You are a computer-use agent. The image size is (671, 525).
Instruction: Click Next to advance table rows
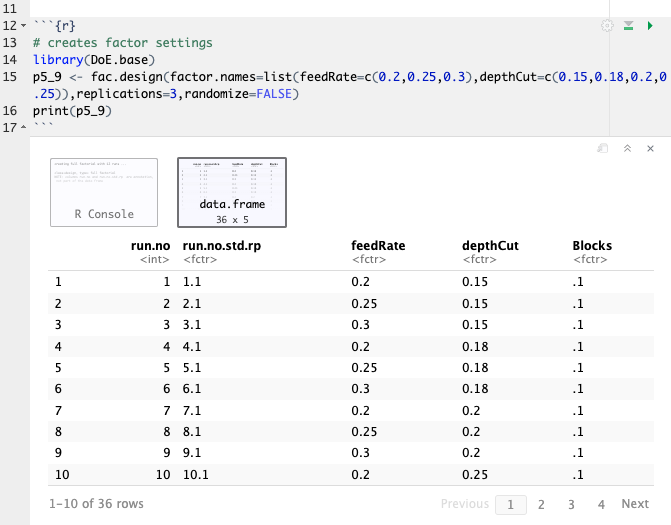635,504
